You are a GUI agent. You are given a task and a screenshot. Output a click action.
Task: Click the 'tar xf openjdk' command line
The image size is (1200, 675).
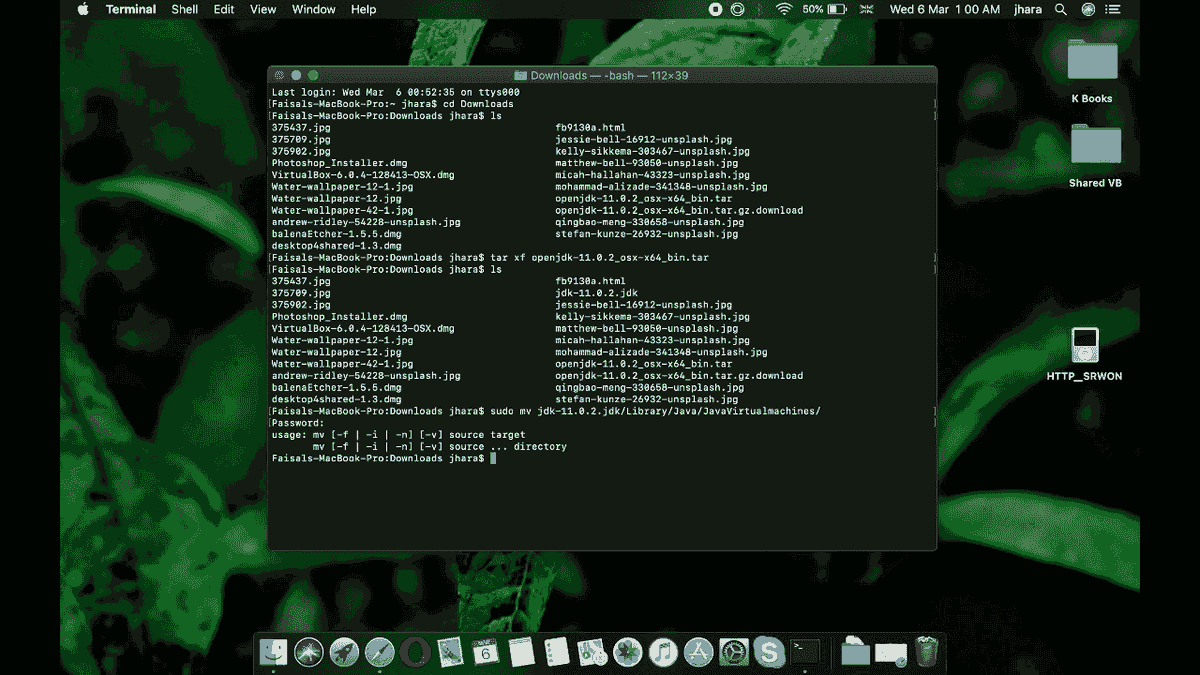point(490,258)
